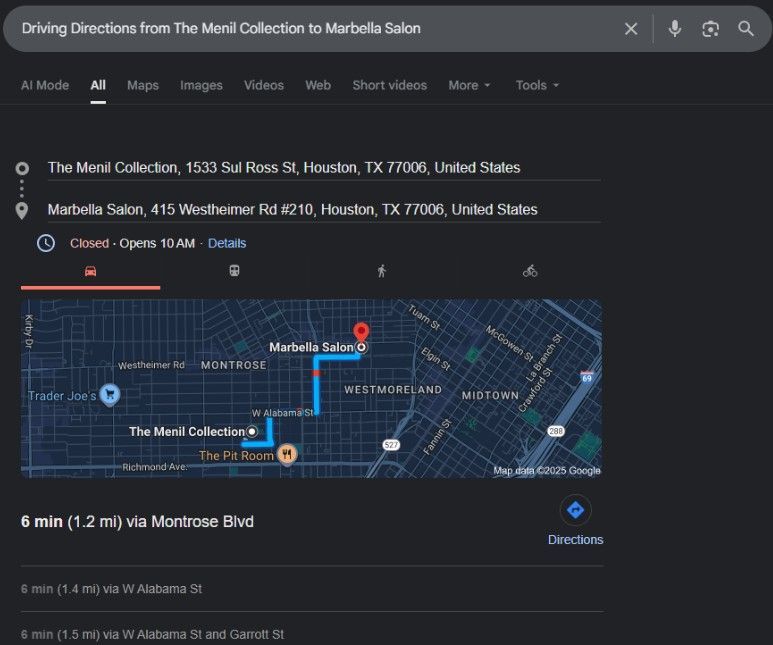Select walking travel mode icon
This screenshot has height=645, width=773.
coord(382,271)
